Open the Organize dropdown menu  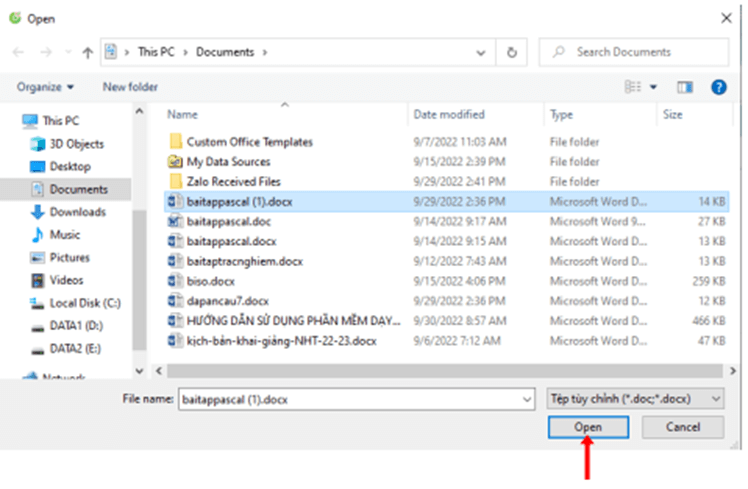pos(45,87)
